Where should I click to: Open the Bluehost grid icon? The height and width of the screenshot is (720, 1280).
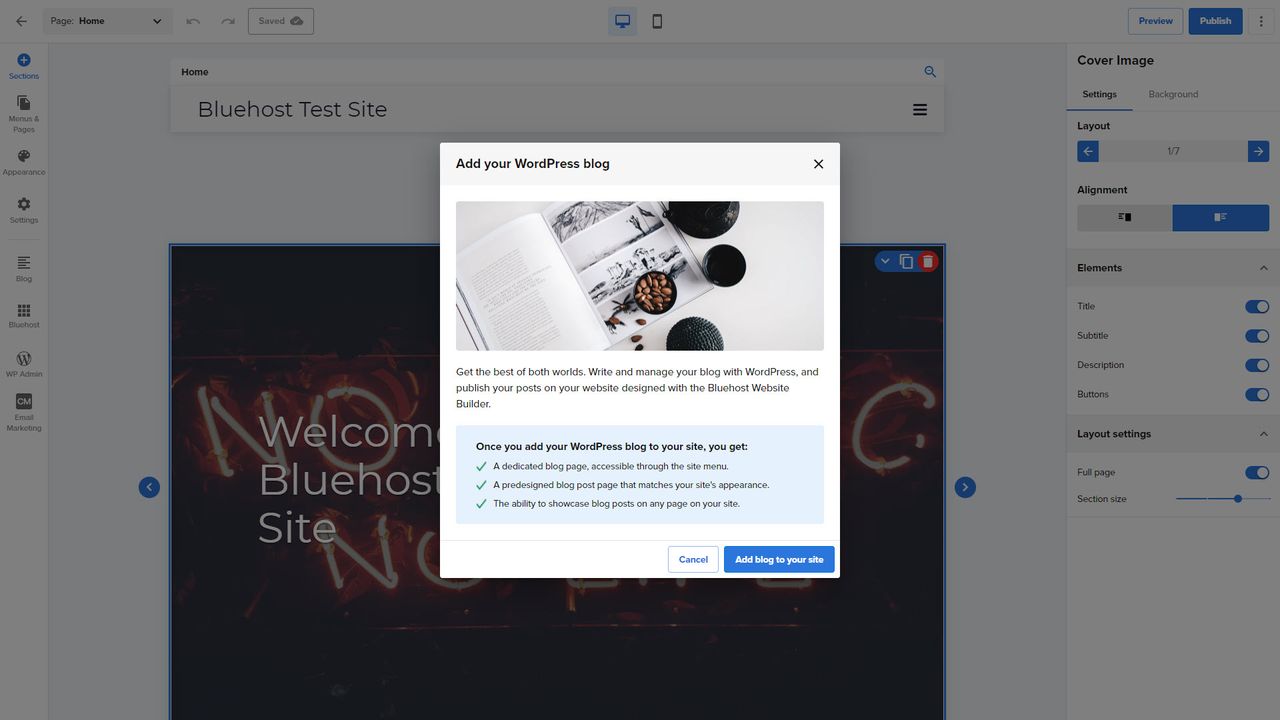coord(24,317)
